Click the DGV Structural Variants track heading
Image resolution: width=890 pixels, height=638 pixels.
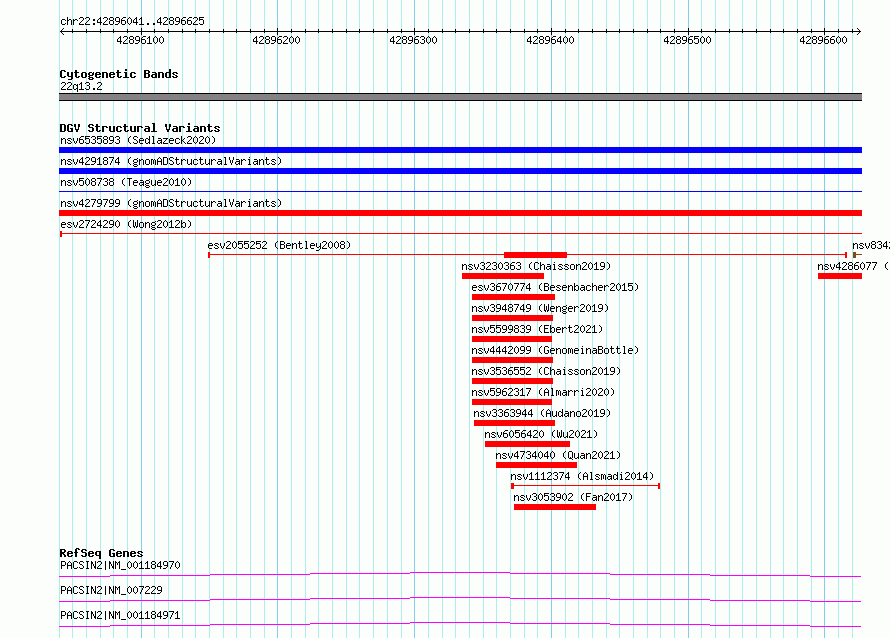(140, 128)
